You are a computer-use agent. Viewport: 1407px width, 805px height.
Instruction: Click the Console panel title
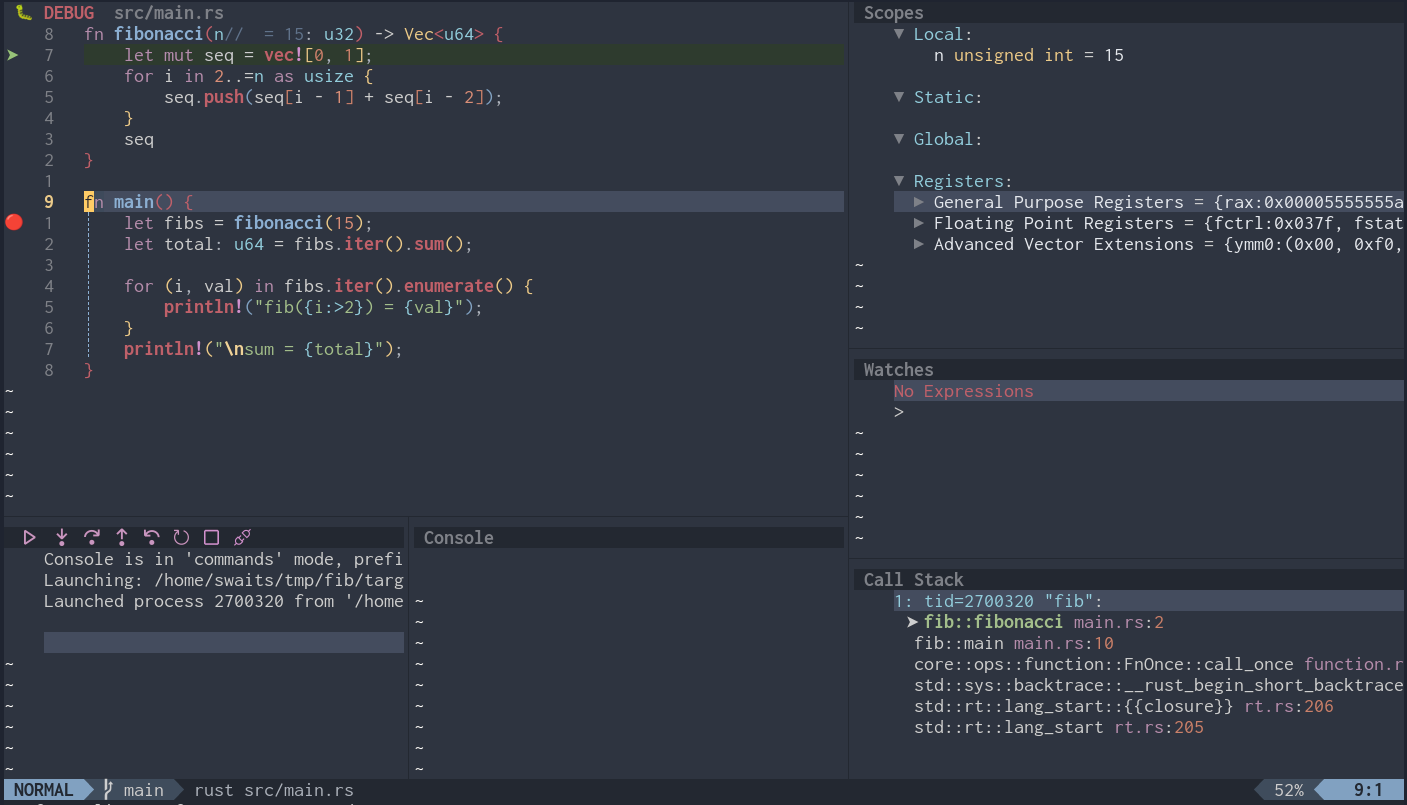(x=459, y=538)
